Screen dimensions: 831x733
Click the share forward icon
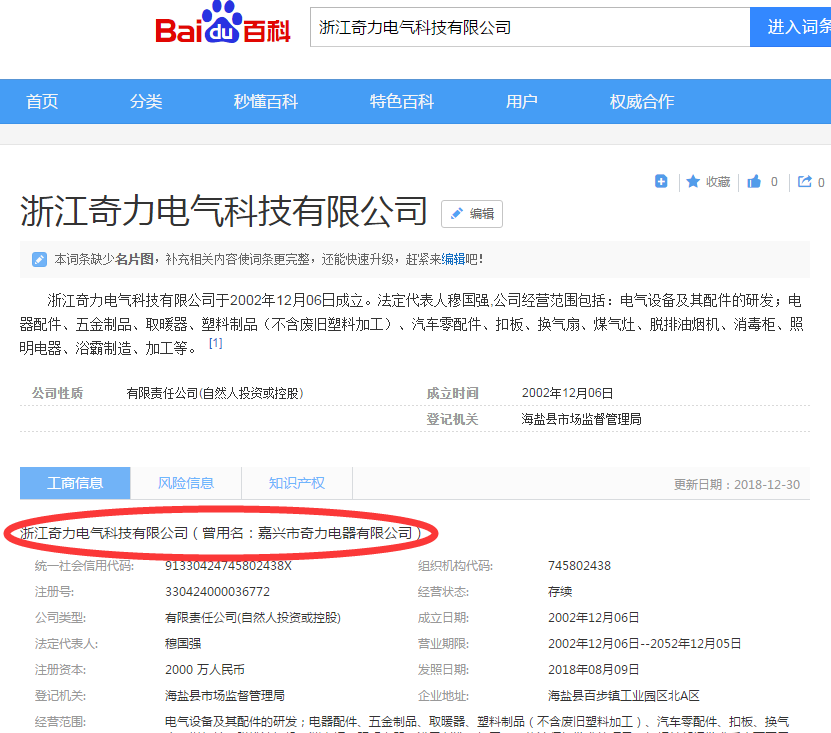[806, 181]
